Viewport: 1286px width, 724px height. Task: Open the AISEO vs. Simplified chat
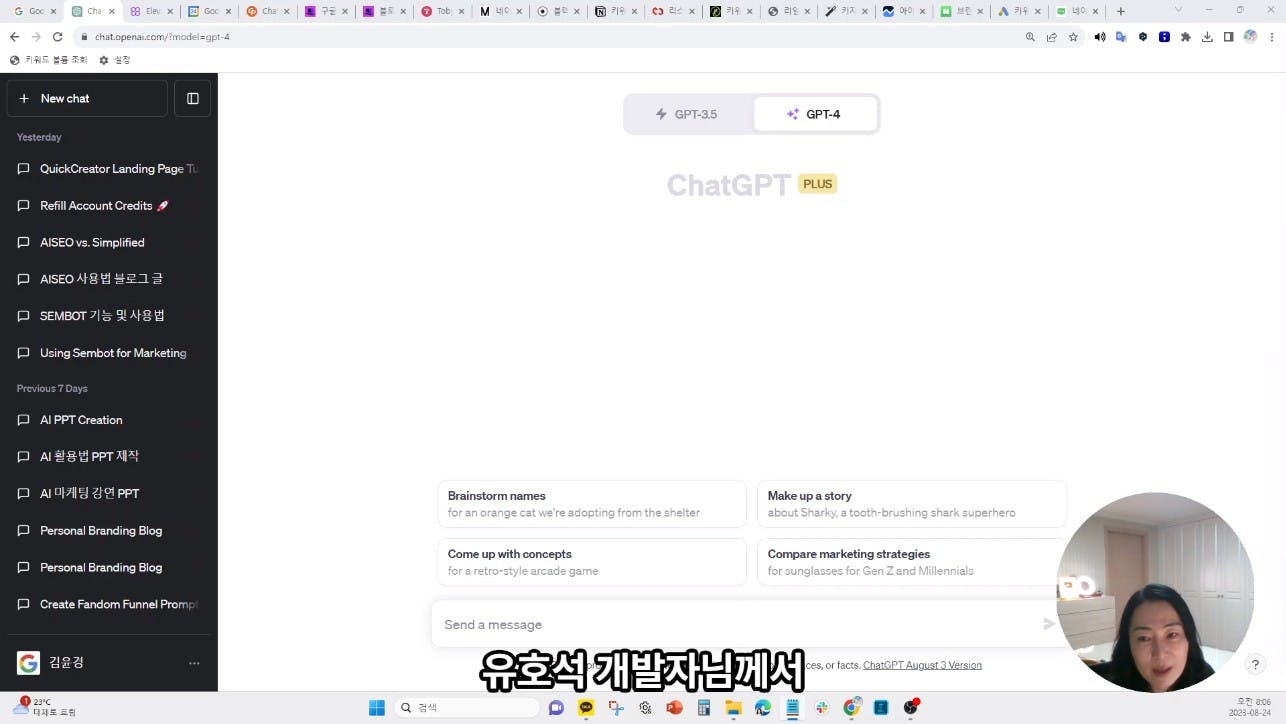[x=109, y=242]
